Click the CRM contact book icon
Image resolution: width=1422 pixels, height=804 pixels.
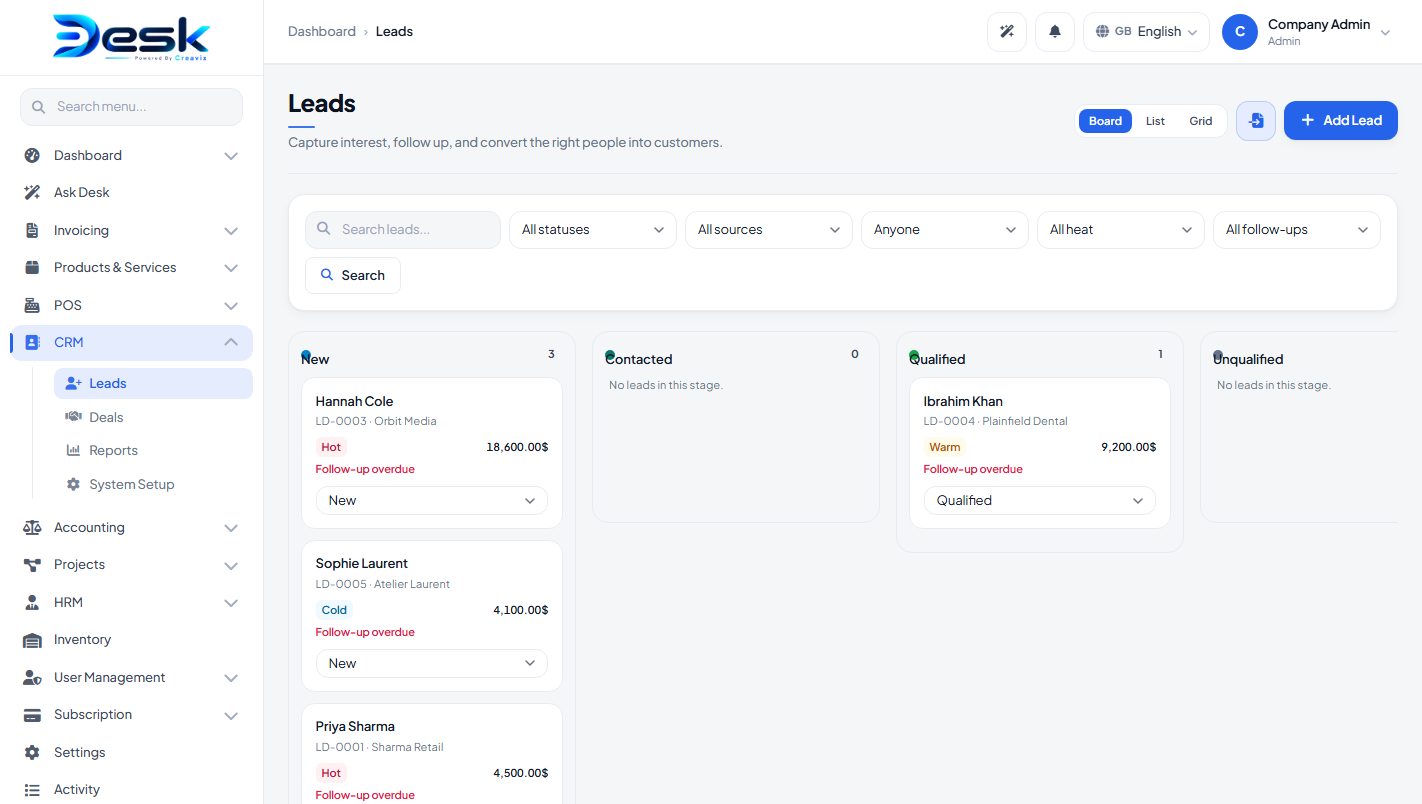(32, 342)
